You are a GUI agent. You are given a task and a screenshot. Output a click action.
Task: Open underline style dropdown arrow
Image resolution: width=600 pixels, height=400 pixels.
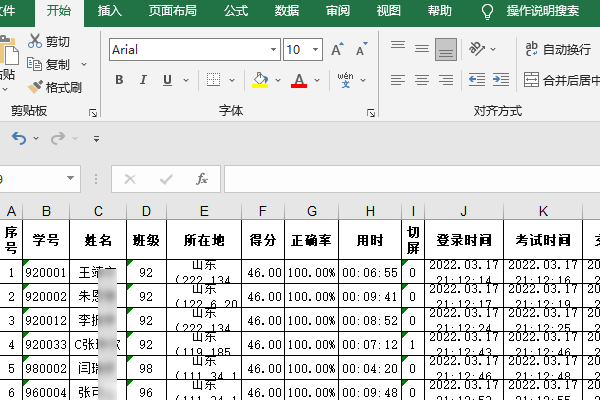pos(186,80)
